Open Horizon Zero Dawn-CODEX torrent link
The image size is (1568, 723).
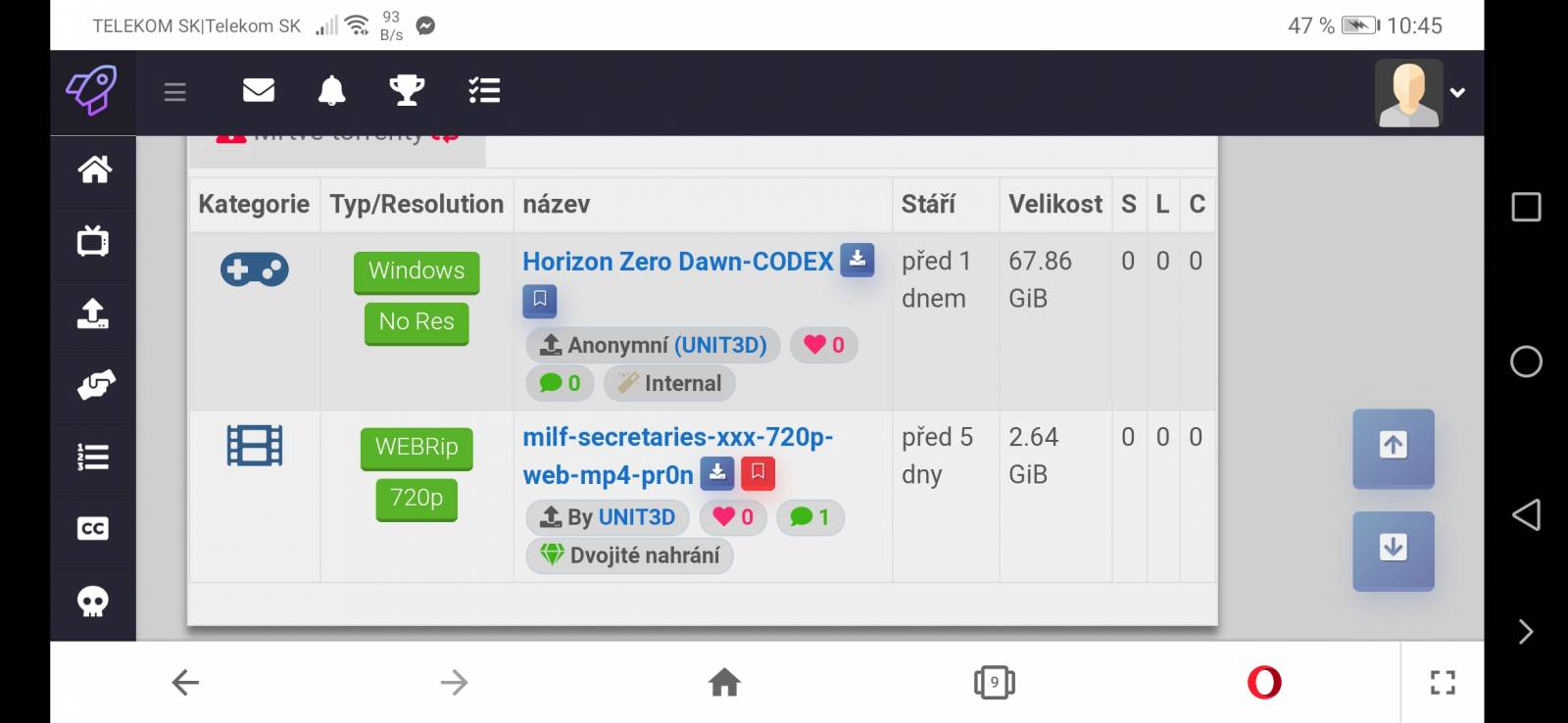(678, 262)
